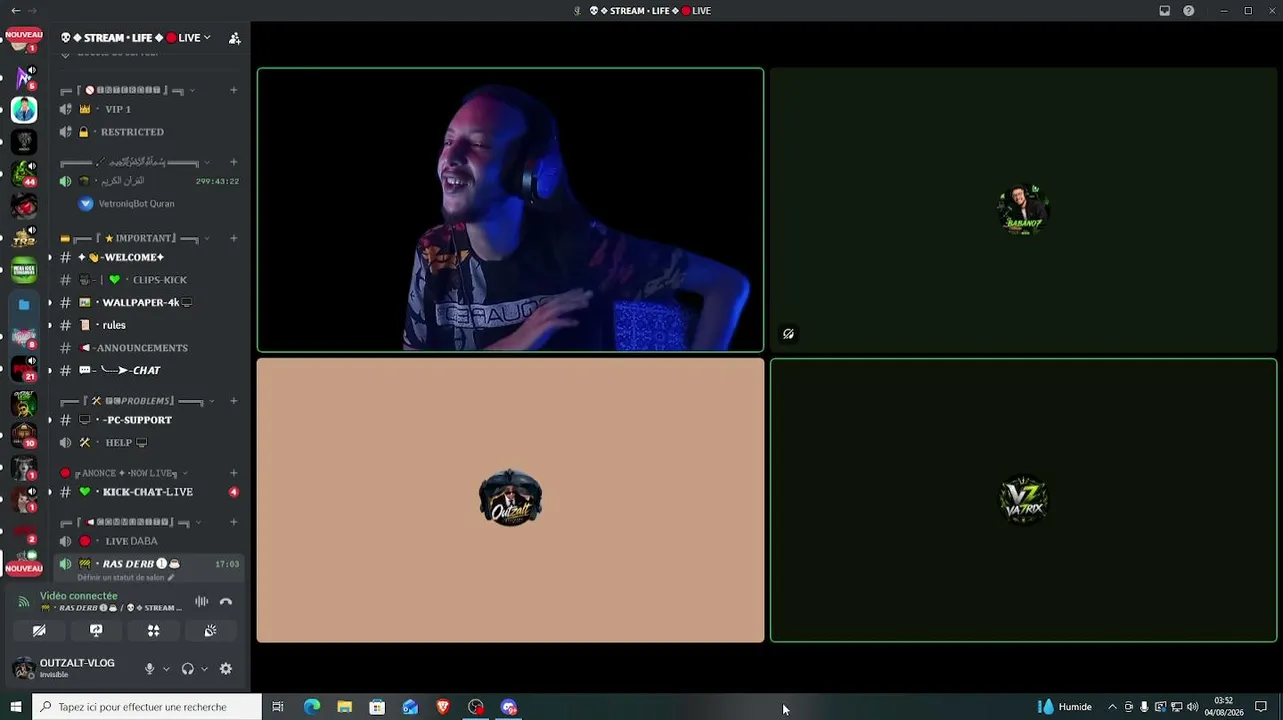
Task: Open Microsoft Edge from taskbar
Action: tap(312, 707)
